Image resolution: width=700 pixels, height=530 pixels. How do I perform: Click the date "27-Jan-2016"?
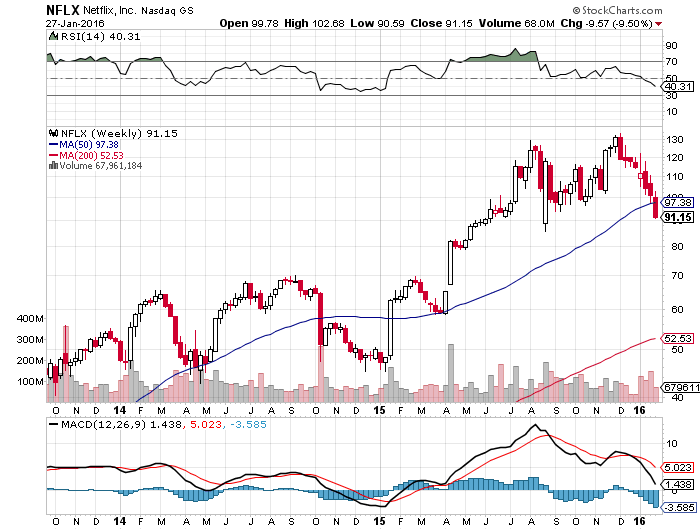tap(75, 23)
